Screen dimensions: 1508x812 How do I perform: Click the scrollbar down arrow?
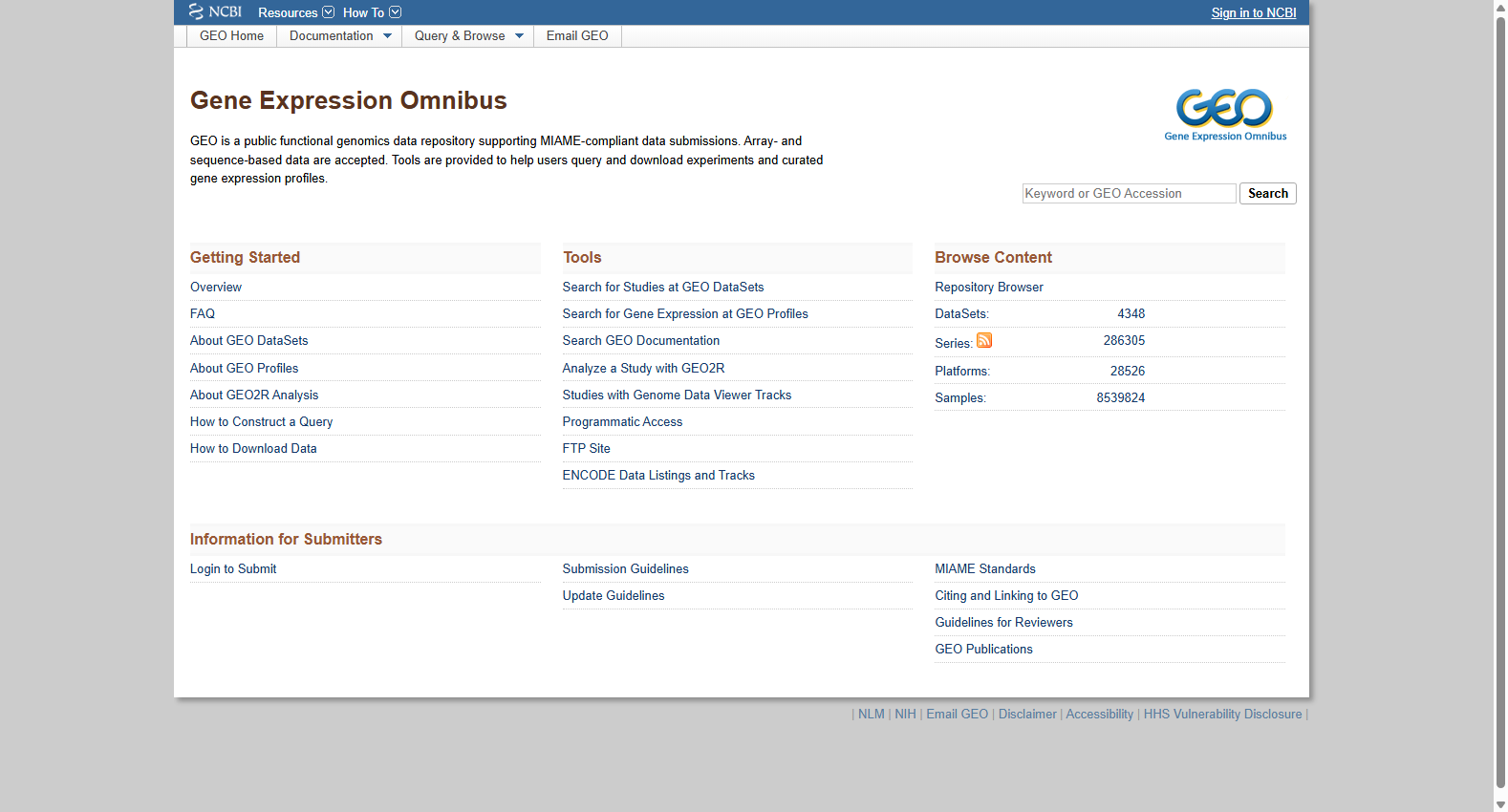[1500, 804]
